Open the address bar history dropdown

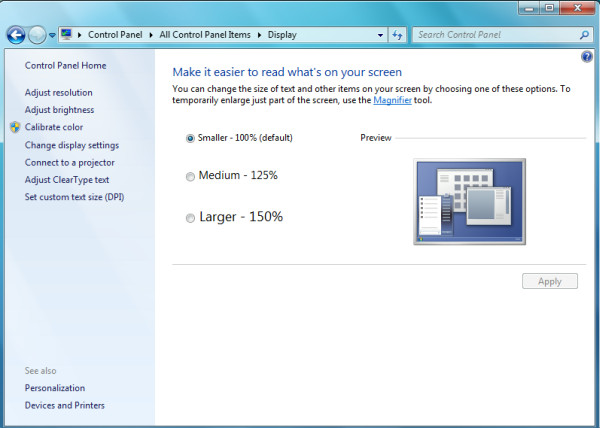[380, 35]
